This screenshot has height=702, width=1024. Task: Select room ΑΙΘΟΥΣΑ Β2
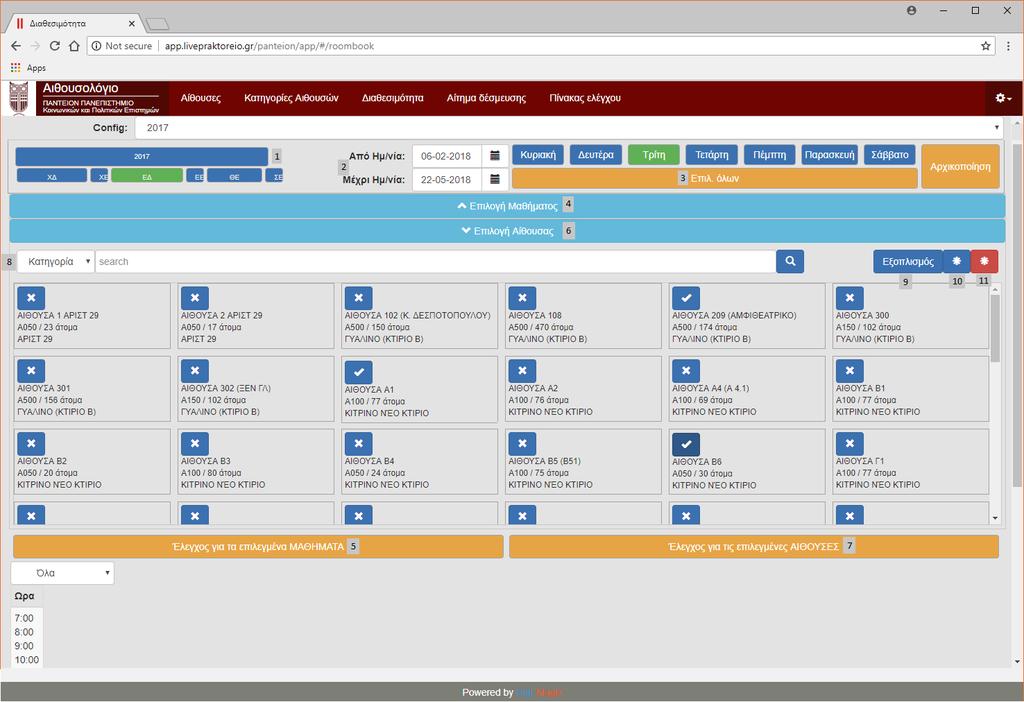[x=31, y=443]
